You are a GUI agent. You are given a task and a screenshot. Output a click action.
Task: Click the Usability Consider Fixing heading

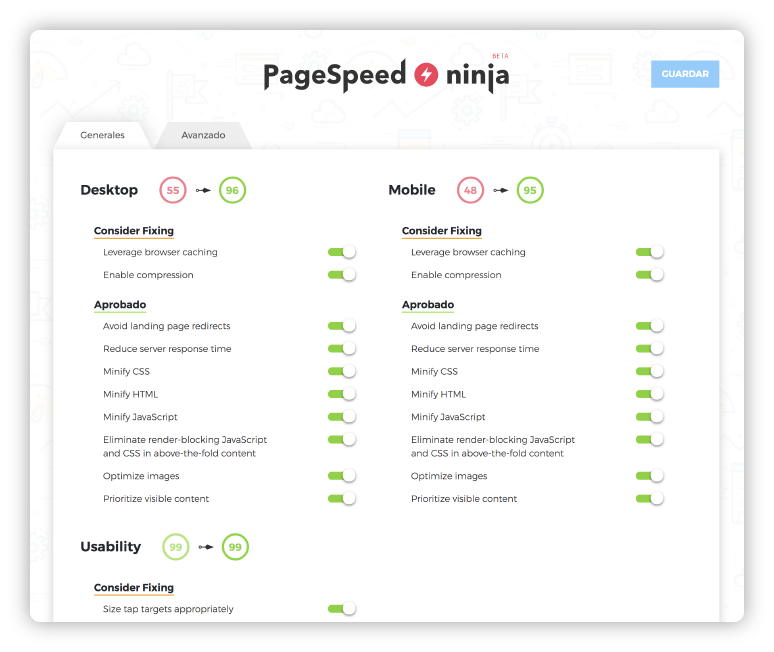coord(134,588)
